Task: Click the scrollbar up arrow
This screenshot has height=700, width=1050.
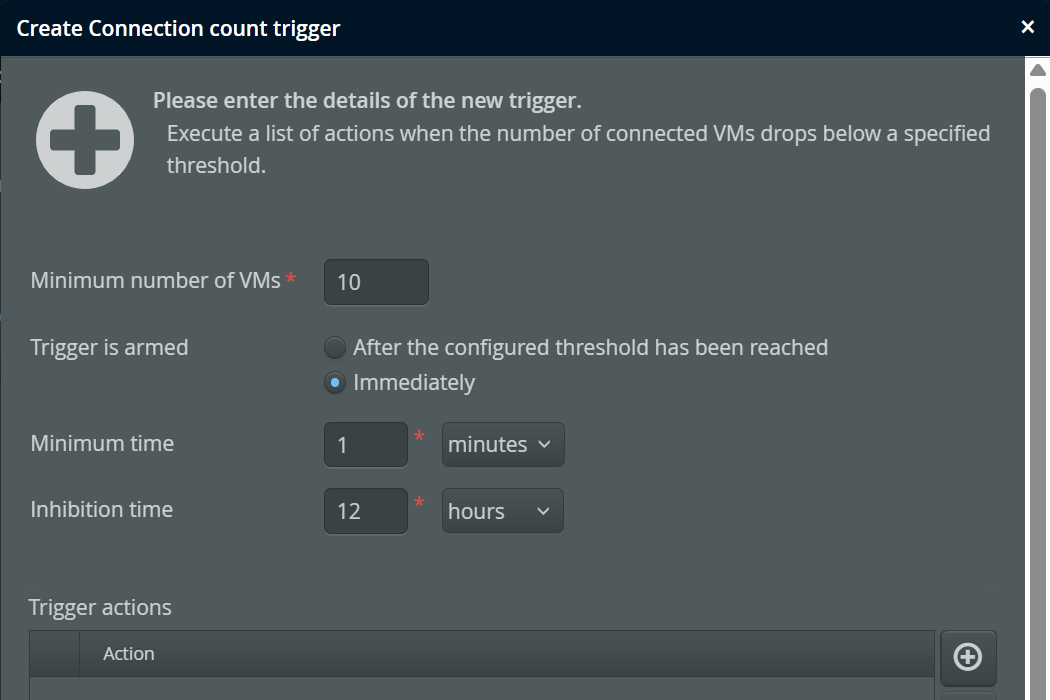Action: [x=1037, y=69]
